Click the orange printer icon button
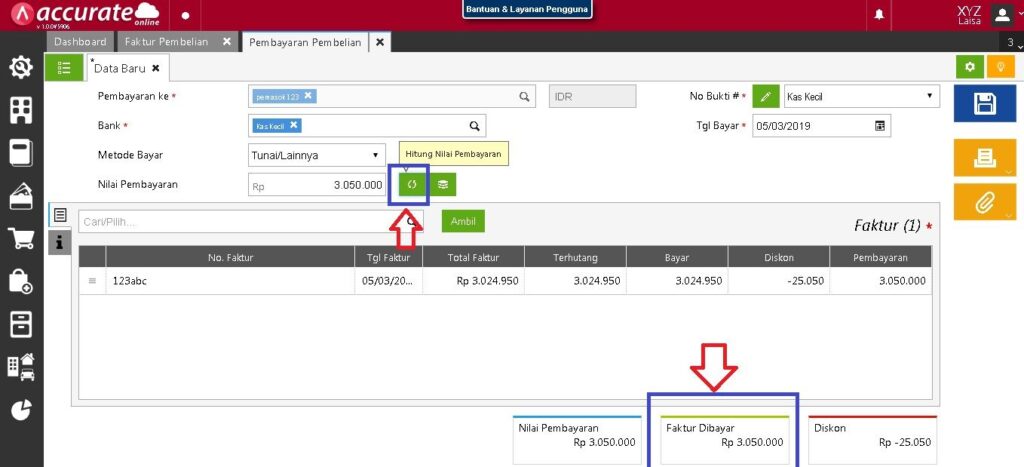This screenshot has width=1024, height=467. (x=984, y=158)
